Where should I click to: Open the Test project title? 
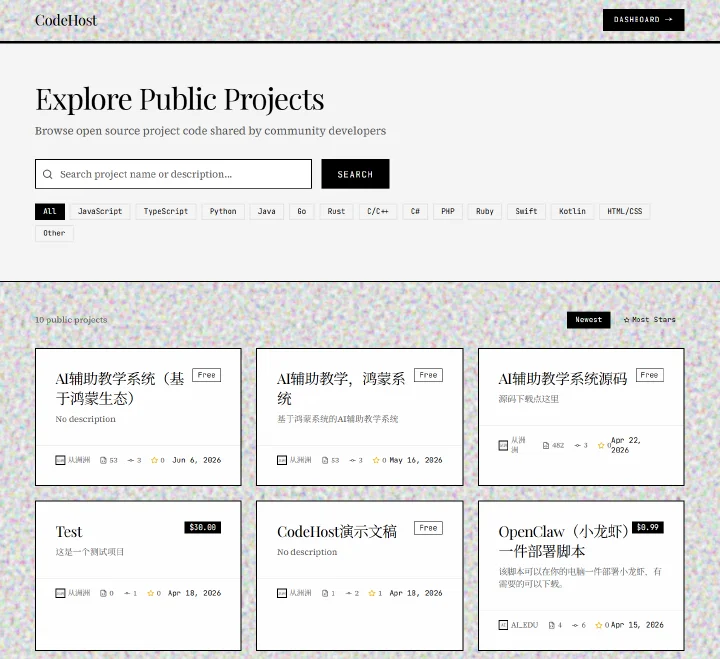(x=69, y=531)
